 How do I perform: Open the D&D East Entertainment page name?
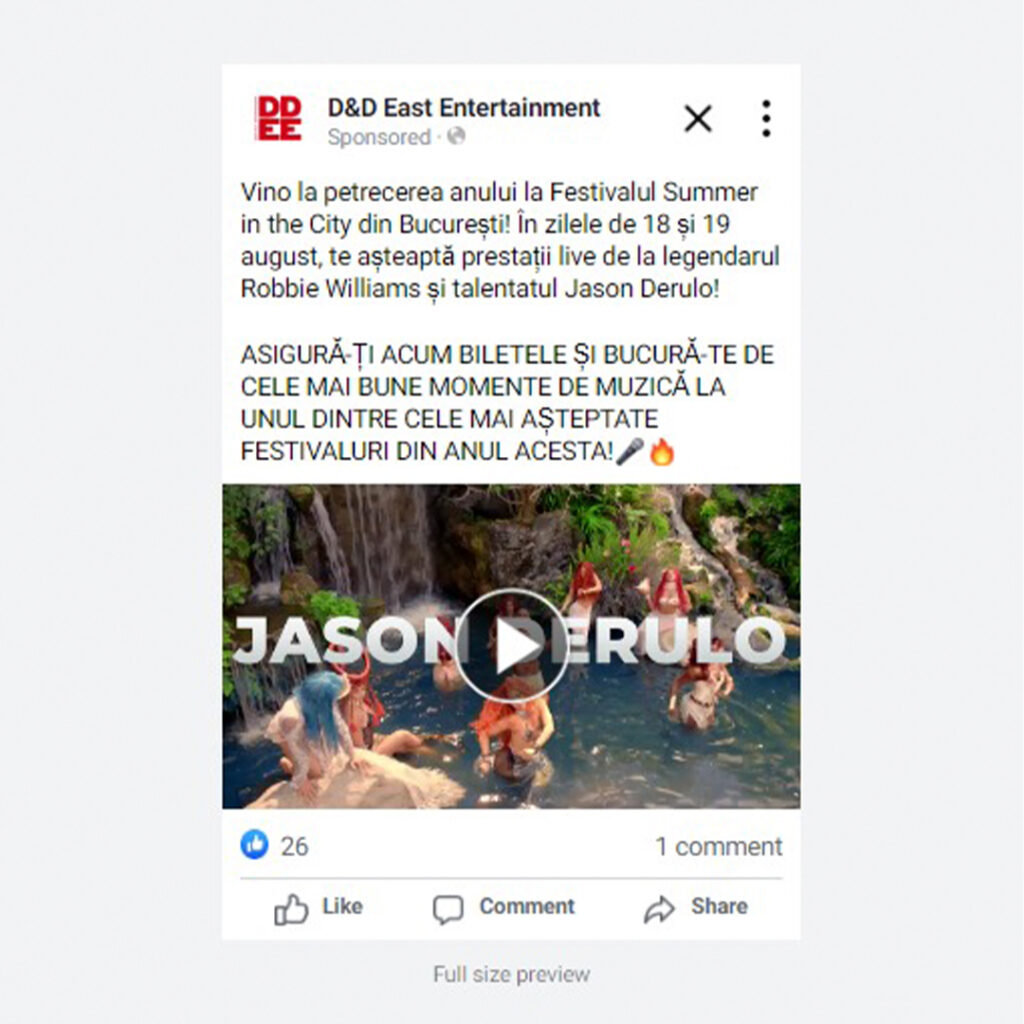464,108
